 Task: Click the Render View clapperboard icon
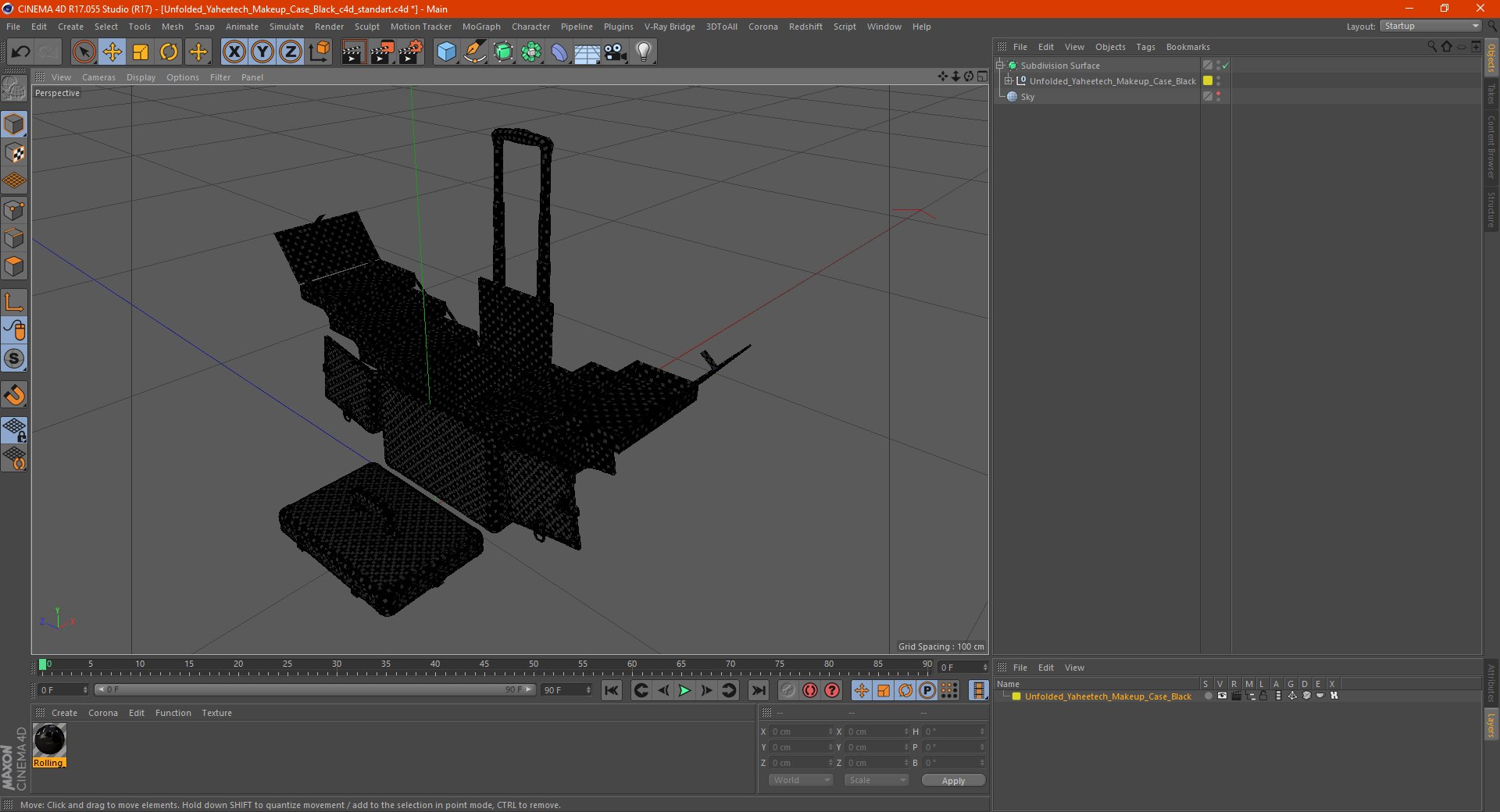[x=353, y=52]
